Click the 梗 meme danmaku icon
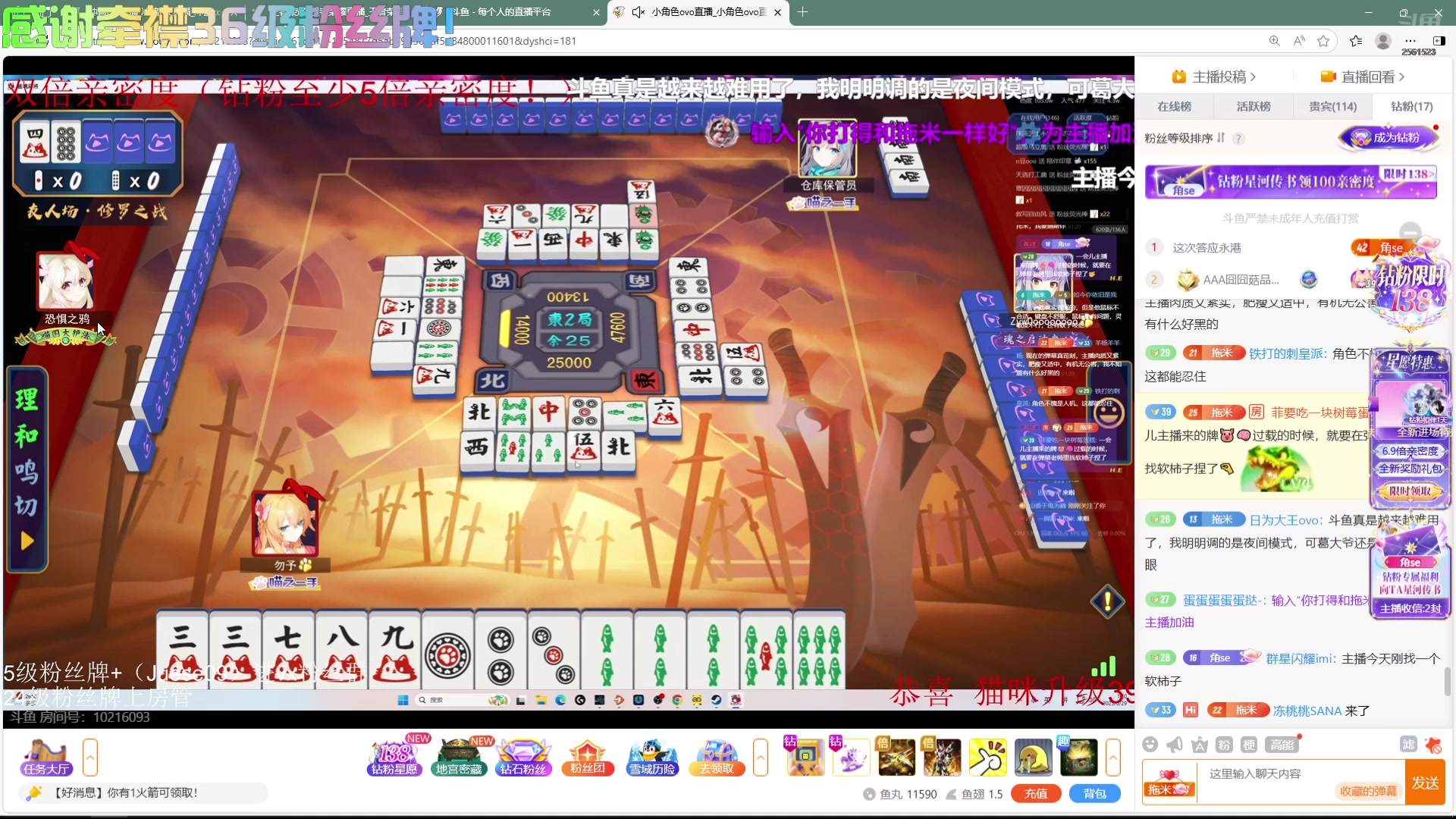Image resolution: width=1456 pixels, height=819 pixels. click(x=1249, y=745)
